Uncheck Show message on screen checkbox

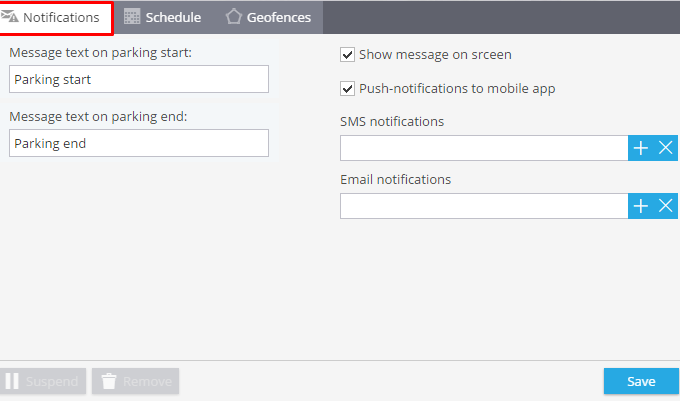347,55
